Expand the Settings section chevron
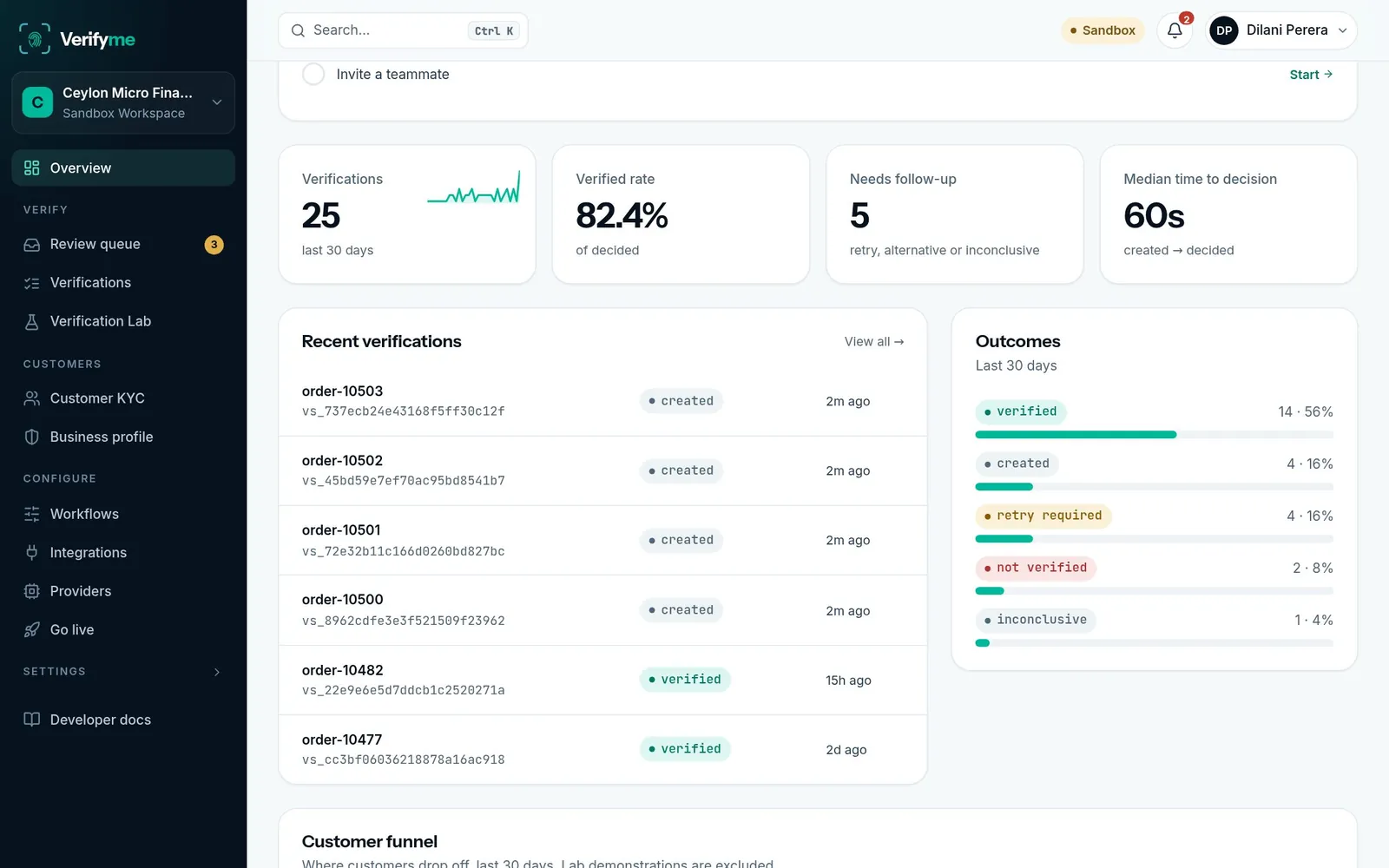The height and width of the screenshot is (868, 1389). pyautogui.click(x=217, y=672)
